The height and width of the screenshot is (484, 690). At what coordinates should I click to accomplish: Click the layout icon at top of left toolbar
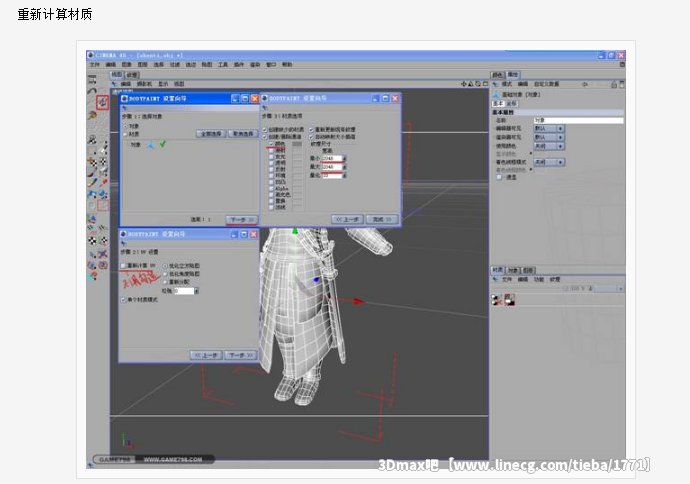tap(92, 80)
